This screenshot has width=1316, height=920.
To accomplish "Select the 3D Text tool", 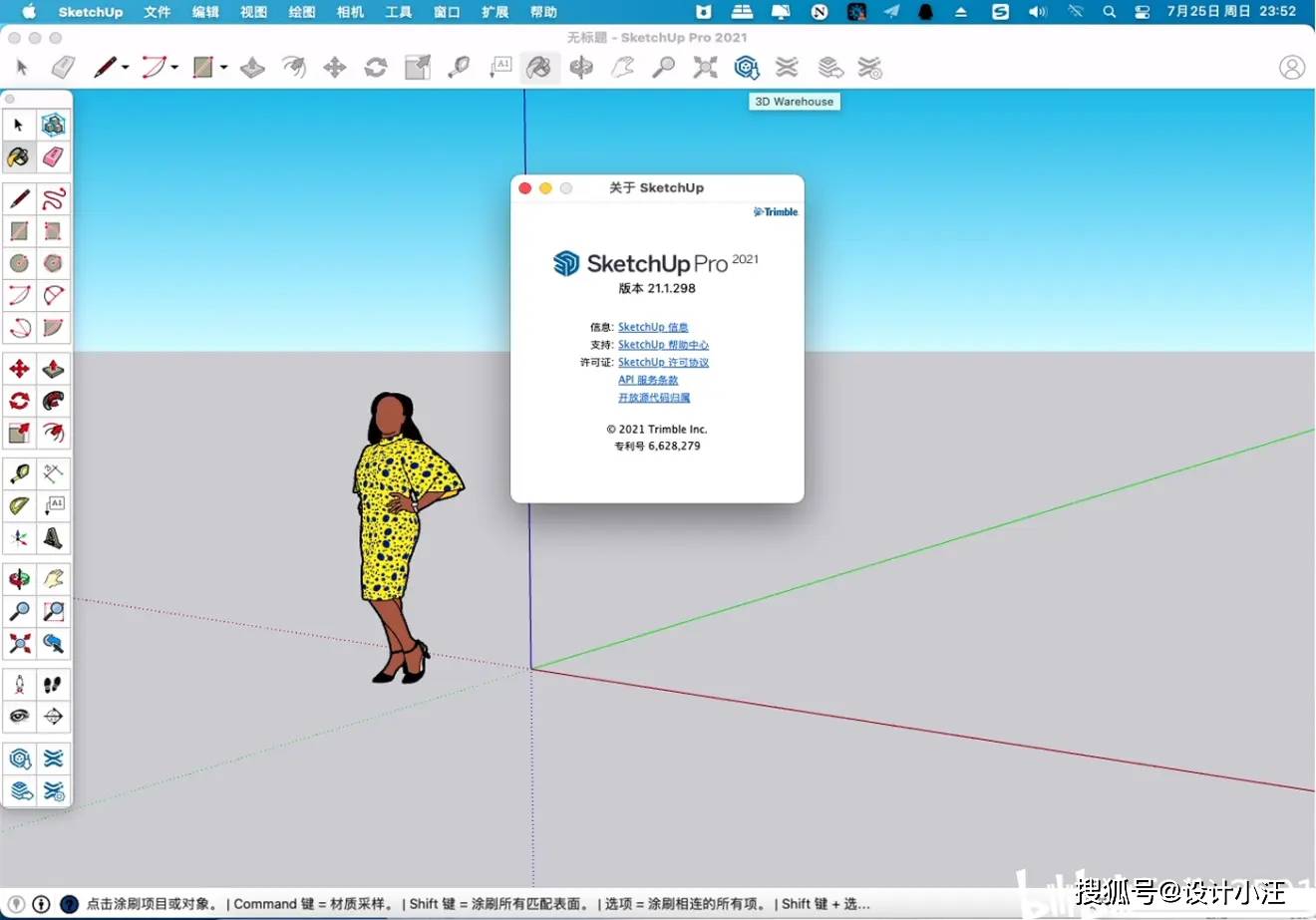I will click(53, 538).
